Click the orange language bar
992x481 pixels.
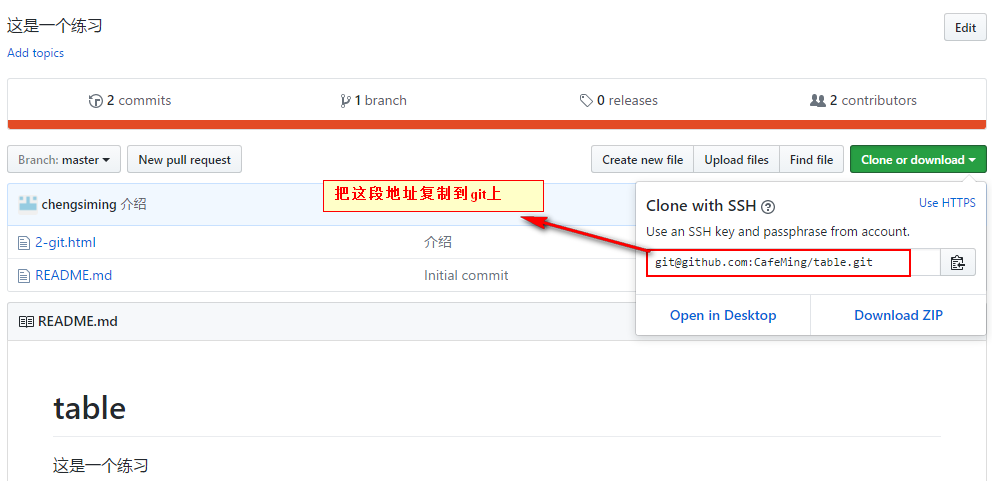click(x=497, y=125)
